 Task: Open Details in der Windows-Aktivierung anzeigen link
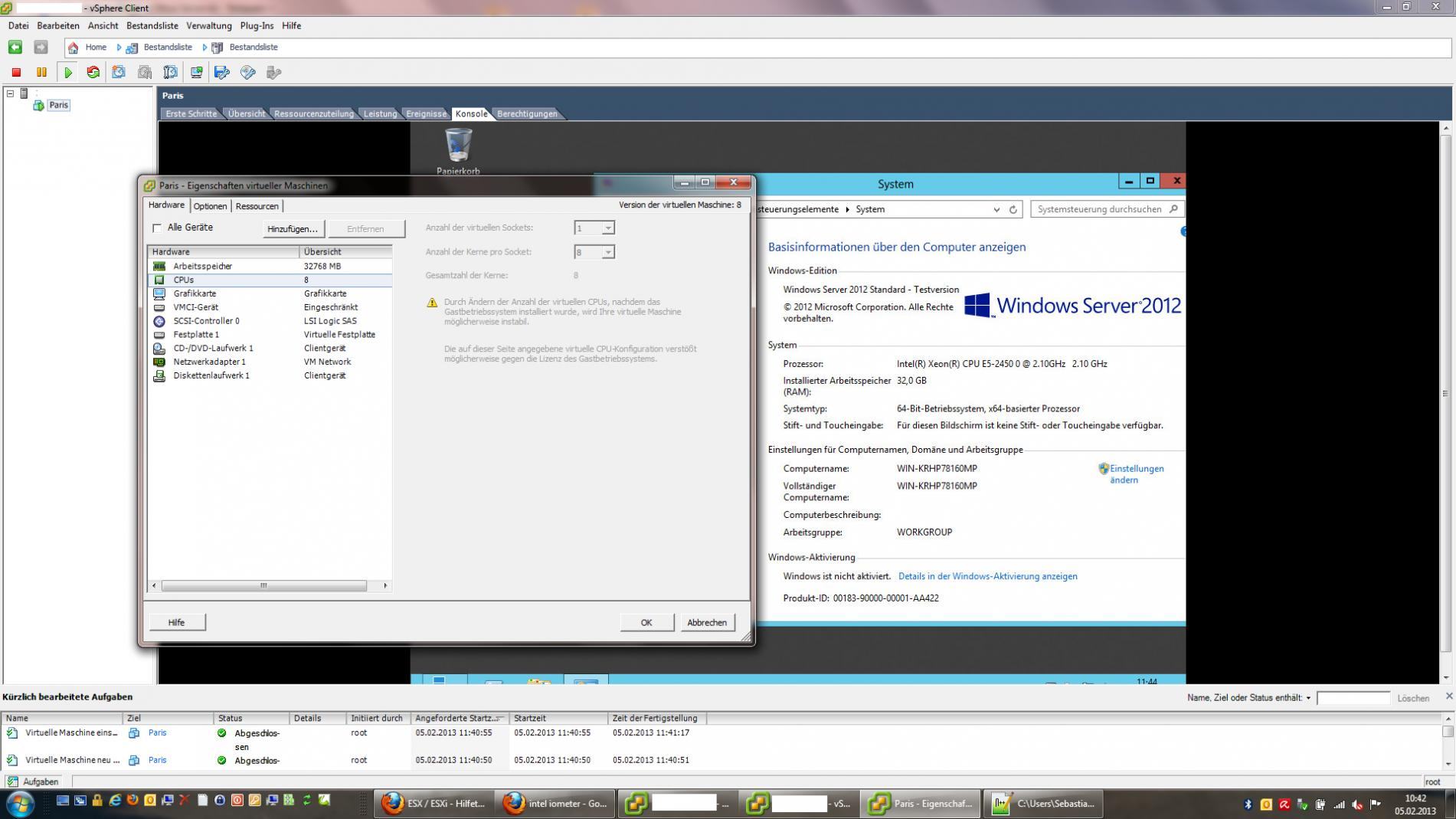click(987, 576)
